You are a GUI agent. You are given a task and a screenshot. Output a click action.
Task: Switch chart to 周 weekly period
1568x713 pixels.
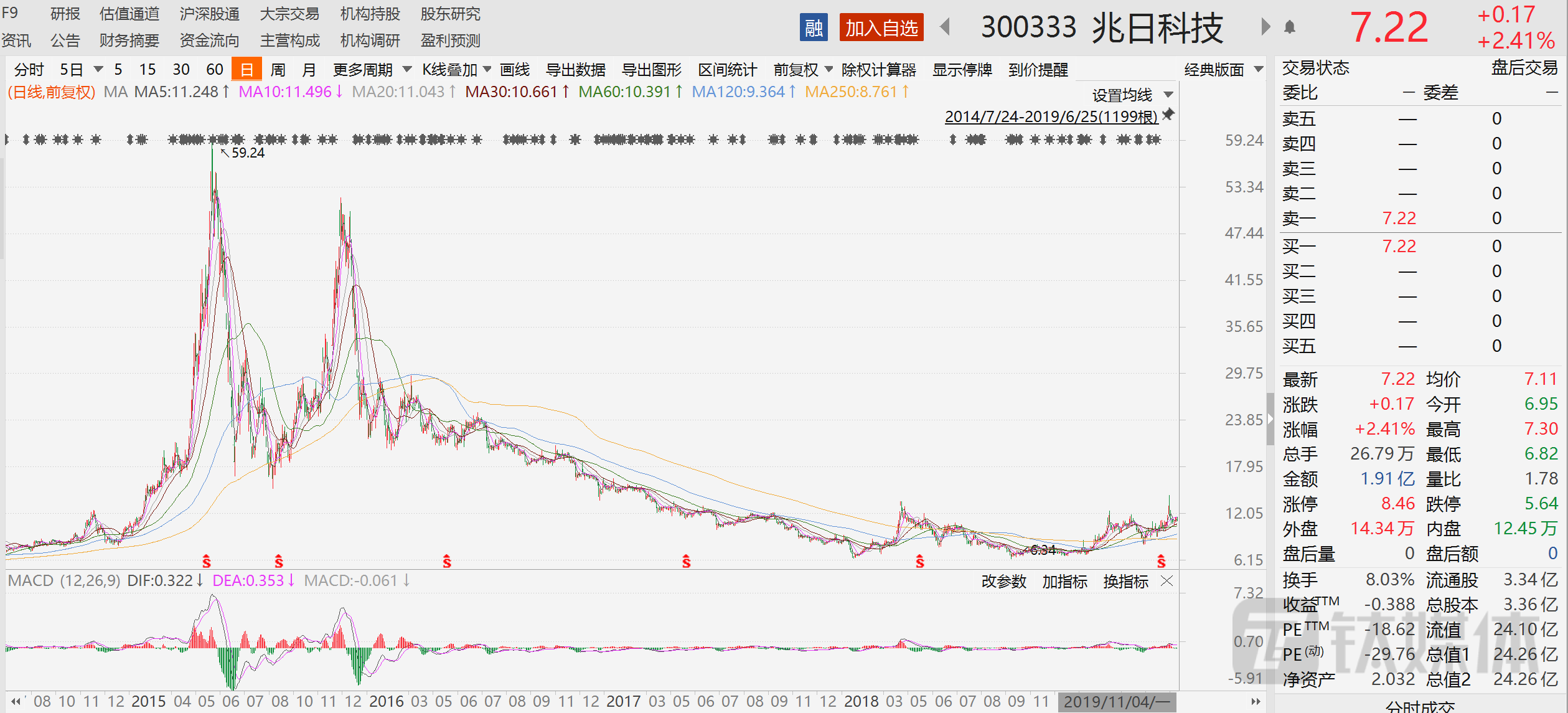coord(278,69)
